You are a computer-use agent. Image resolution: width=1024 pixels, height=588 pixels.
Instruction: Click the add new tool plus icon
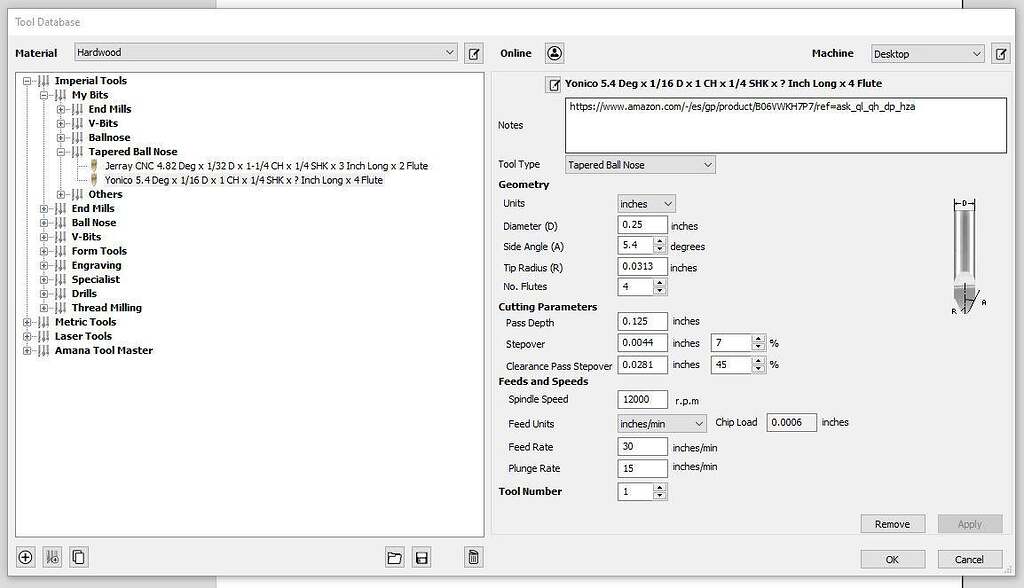(26, 558)
